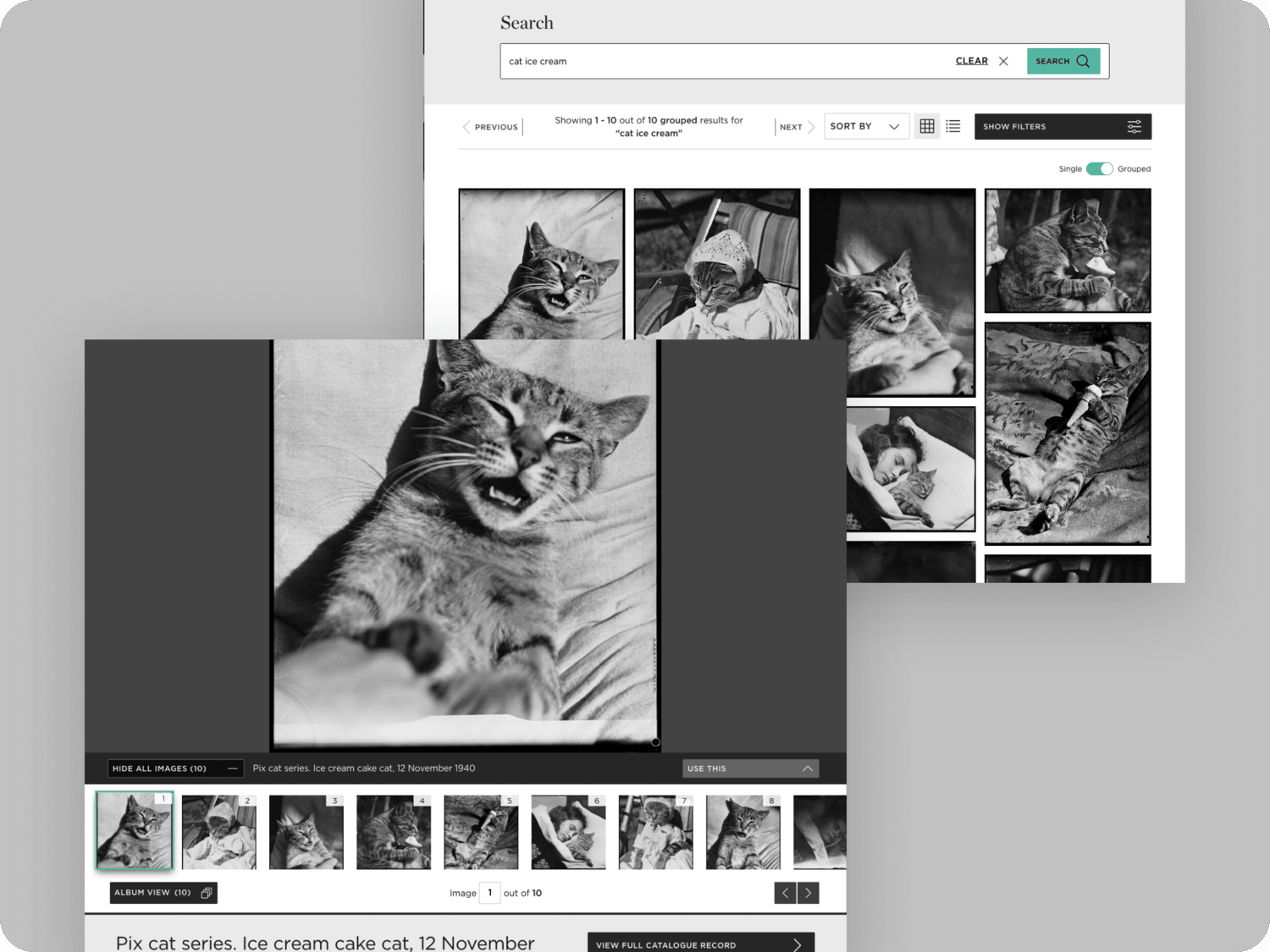The height and width of the screenshot is (952, 1270).
Task: Open the sleeping woman with cat result
Action: (911, 469)
